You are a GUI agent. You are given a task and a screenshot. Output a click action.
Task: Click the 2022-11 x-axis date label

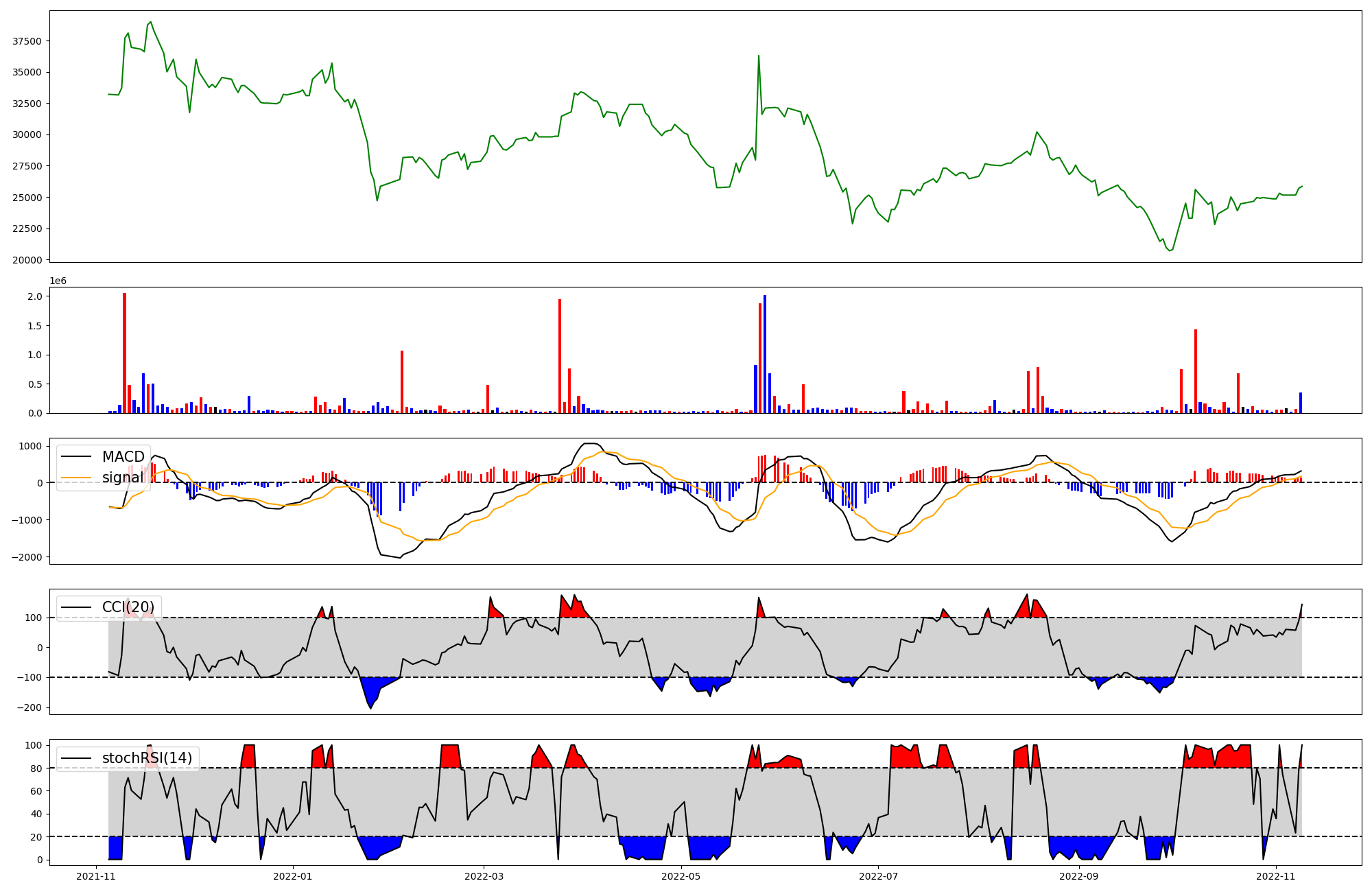tap(1276, 876)
